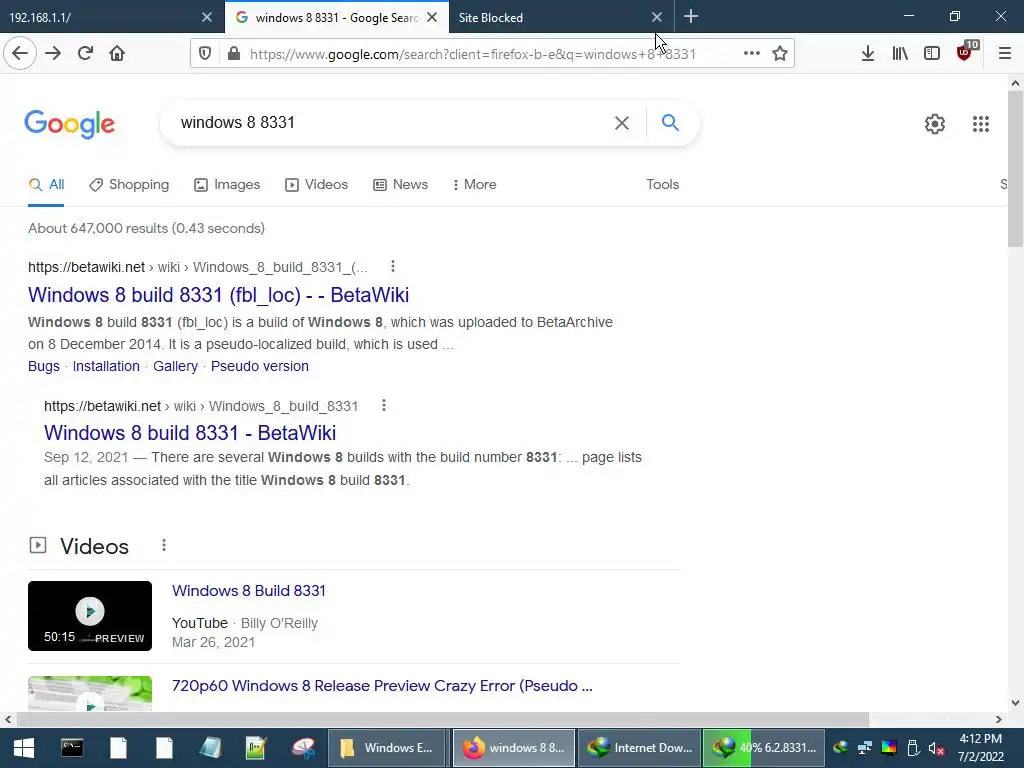The image size is (1024, 768).
Task: Open the uBlock Origin extension icon
Action: [x=965, y=52]
